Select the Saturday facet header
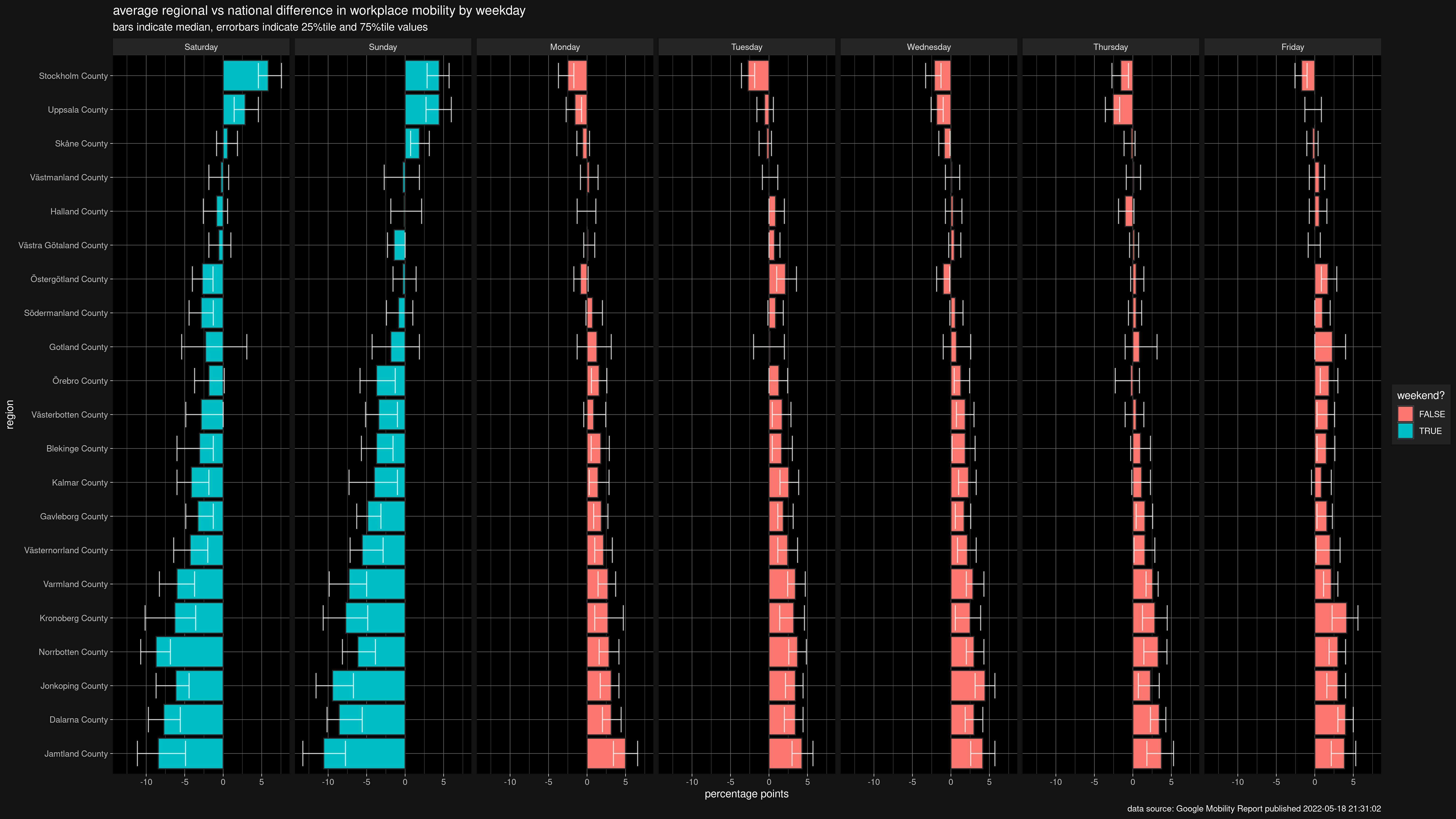 click(201, 47)
